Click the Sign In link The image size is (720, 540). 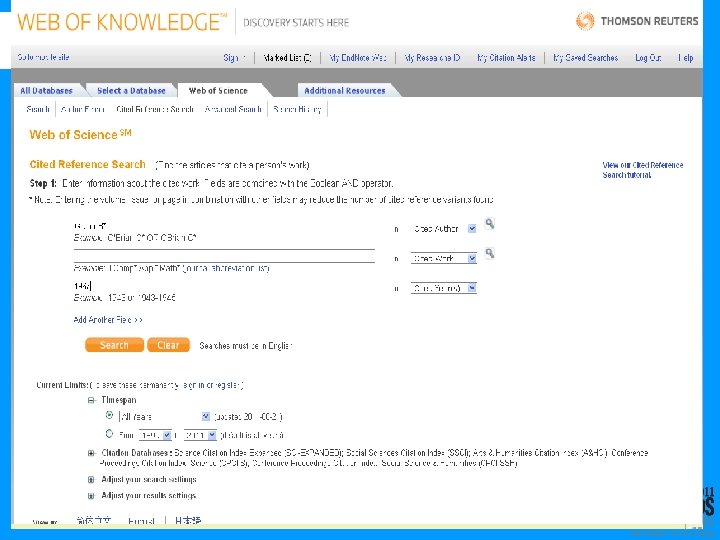pyautogui.click(x=235, y=58)
